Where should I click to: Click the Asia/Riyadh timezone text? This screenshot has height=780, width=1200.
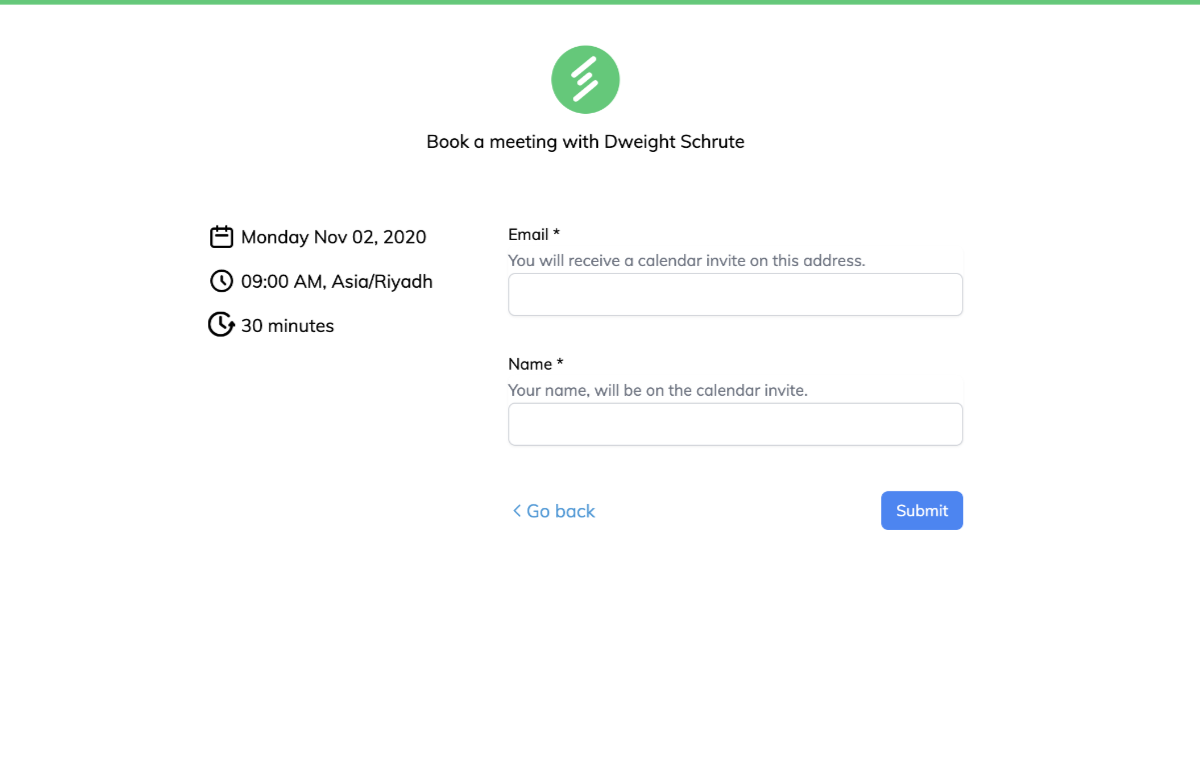pyautogui.click(x=382, y=282)
